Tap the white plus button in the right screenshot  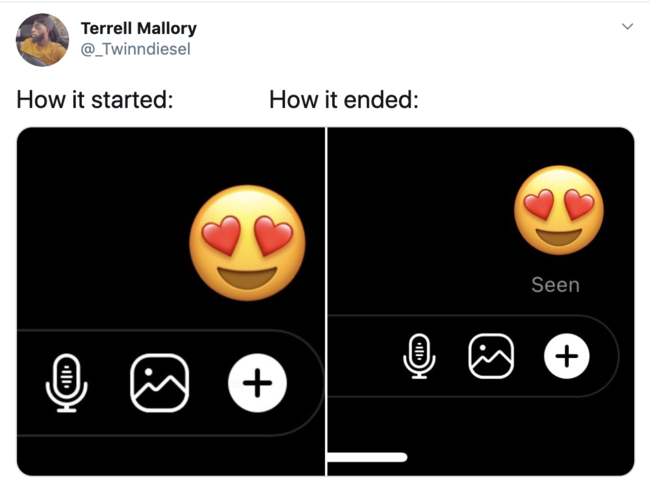pyautogui.click(x=567, y=356)
